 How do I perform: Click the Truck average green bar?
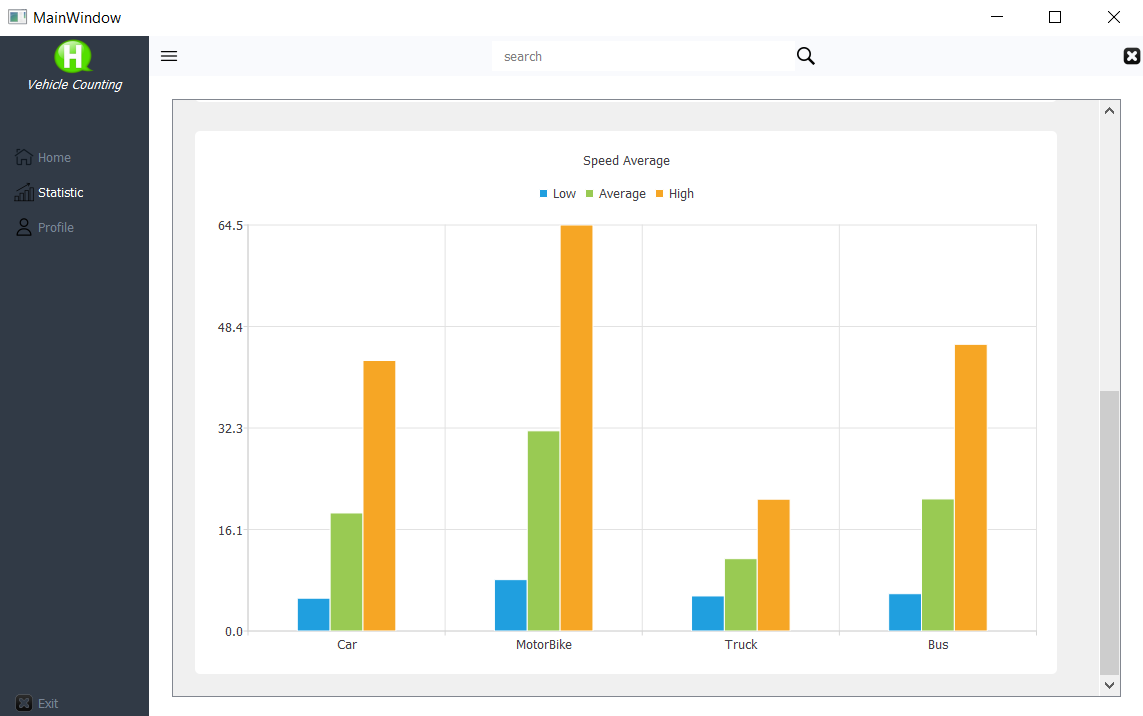click(741, 595)
